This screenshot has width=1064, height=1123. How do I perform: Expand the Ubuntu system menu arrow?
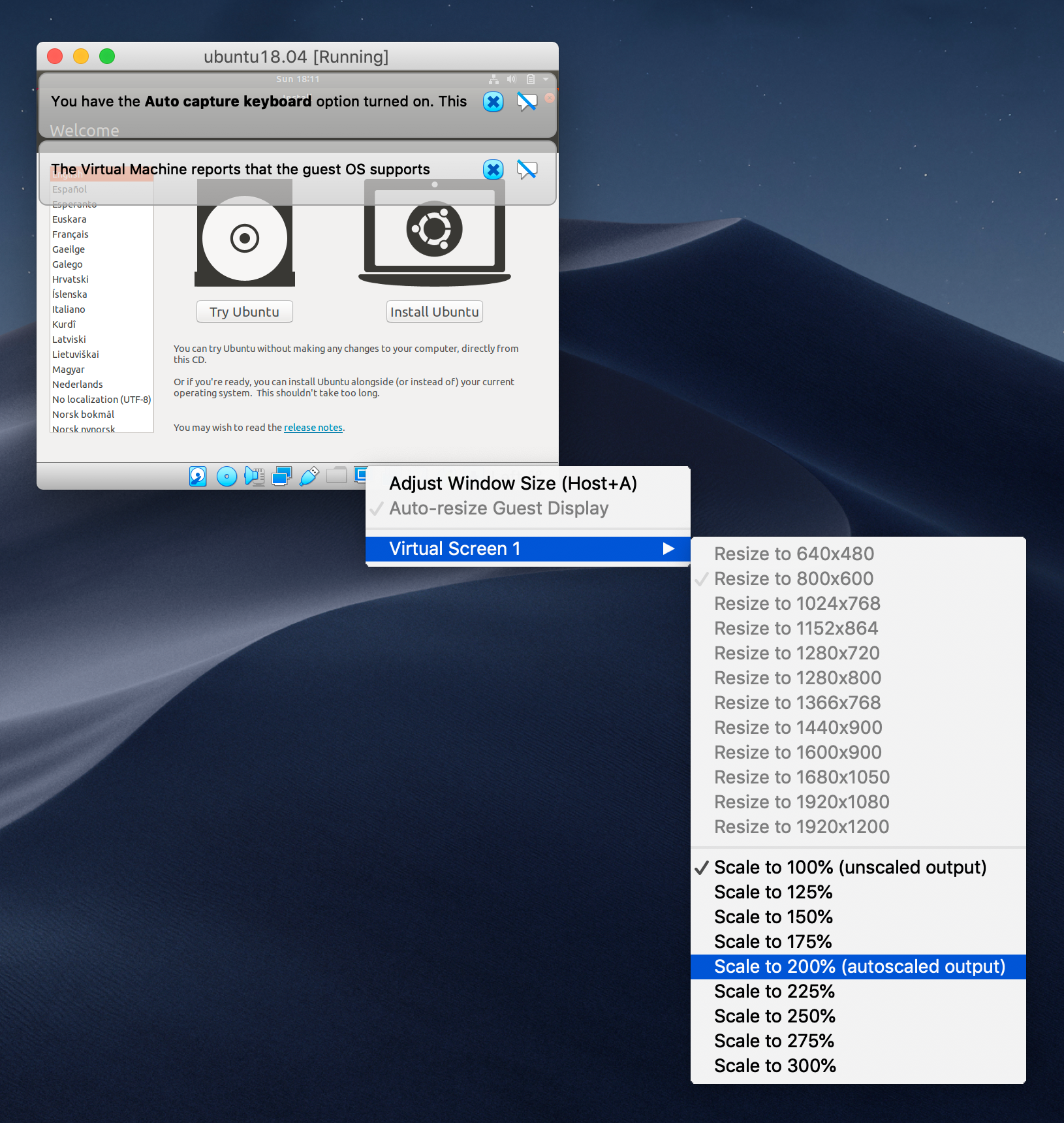[x=546, y=79]
